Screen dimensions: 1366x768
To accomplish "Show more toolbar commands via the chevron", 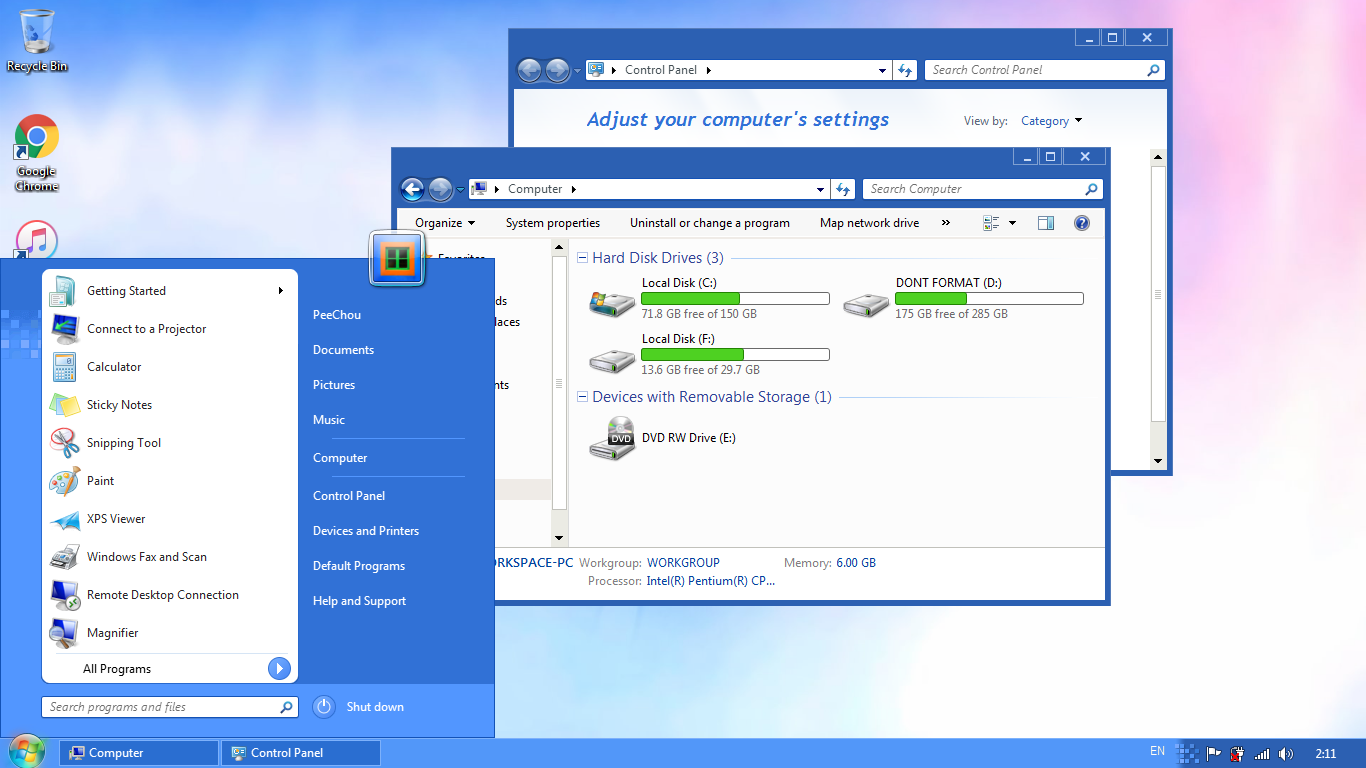I will pyautogui.click(x=946, y=223).
